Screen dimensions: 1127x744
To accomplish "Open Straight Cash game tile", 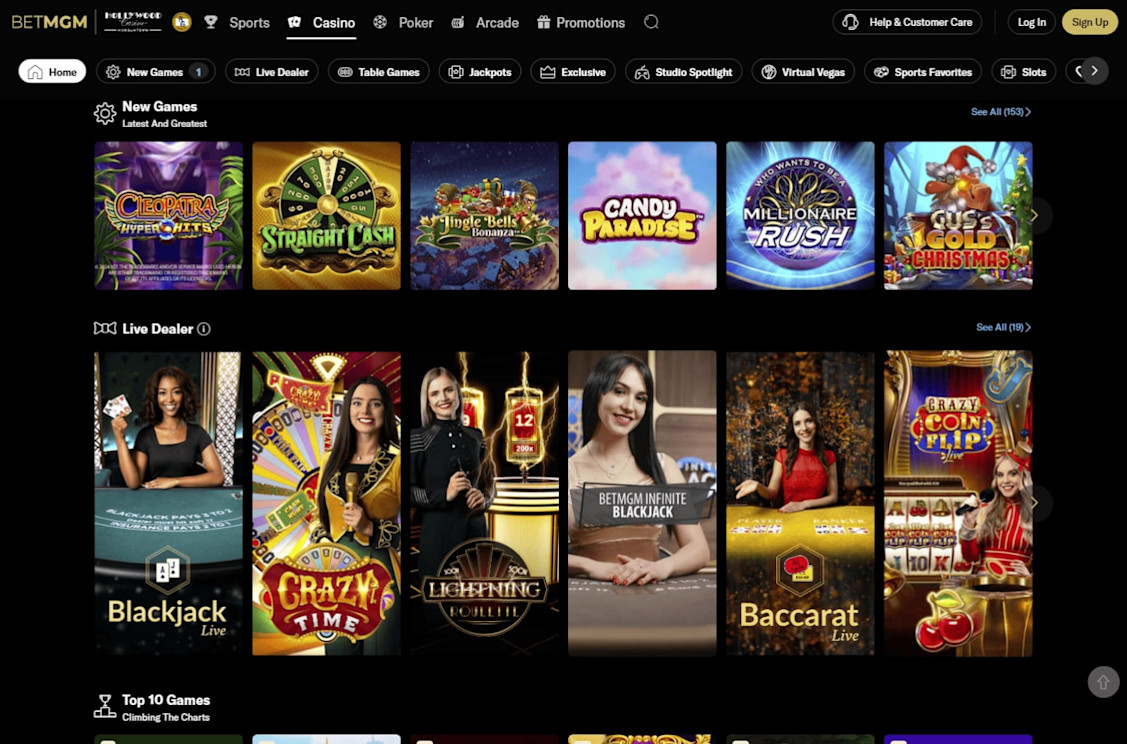I will [x=326, y=216].
